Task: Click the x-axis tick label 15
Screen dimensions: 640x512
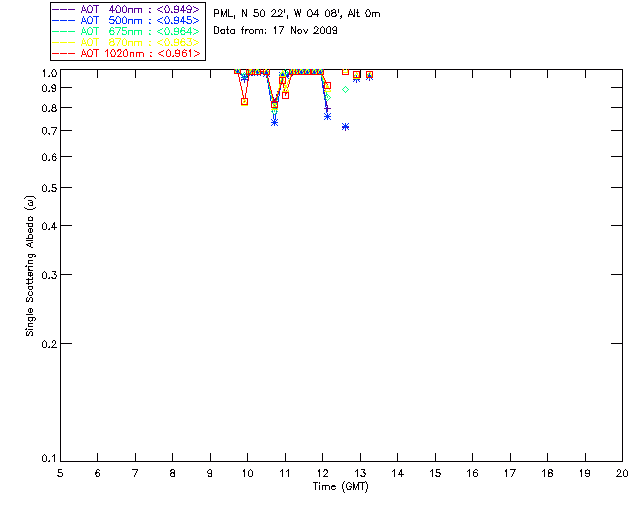Action: coord(435,473)
